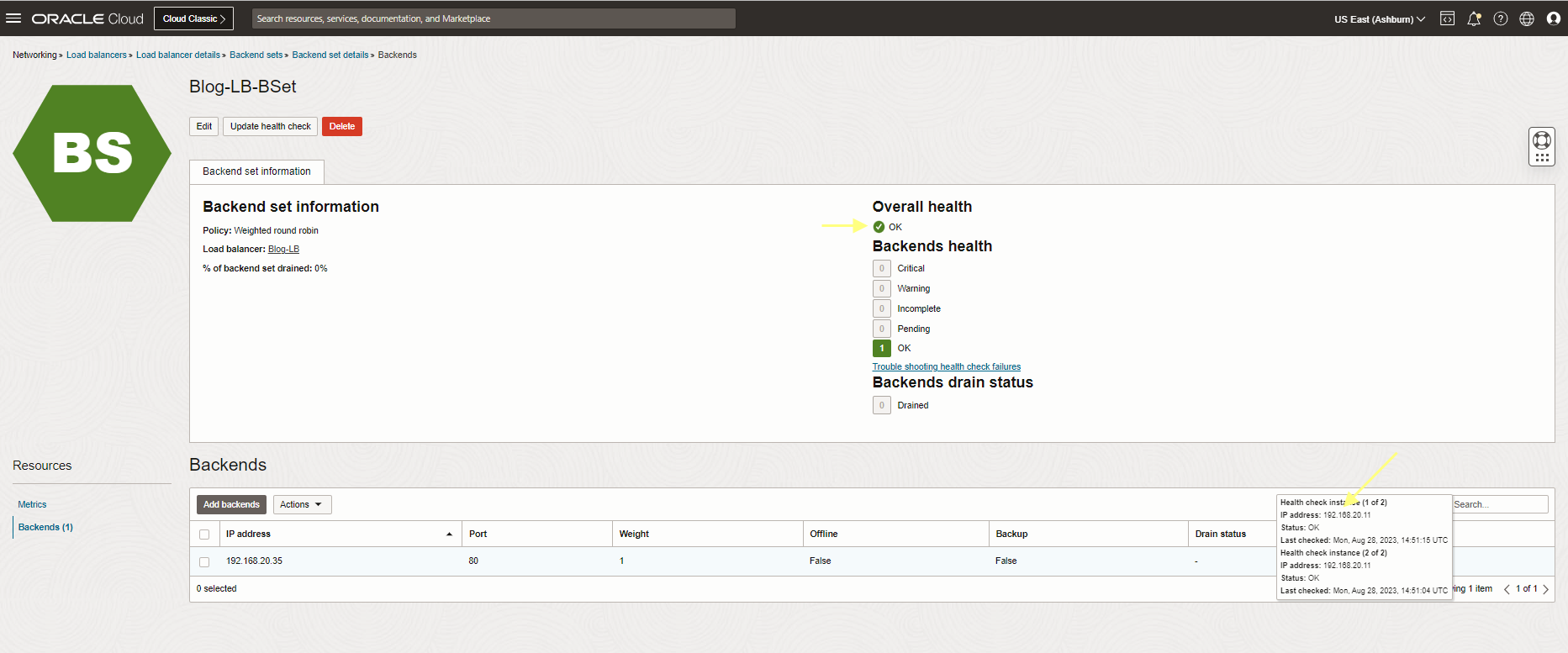The width and height of the screenshot is (1568, 653).
Task: Go to the next page arrow
Action: 1545,589
